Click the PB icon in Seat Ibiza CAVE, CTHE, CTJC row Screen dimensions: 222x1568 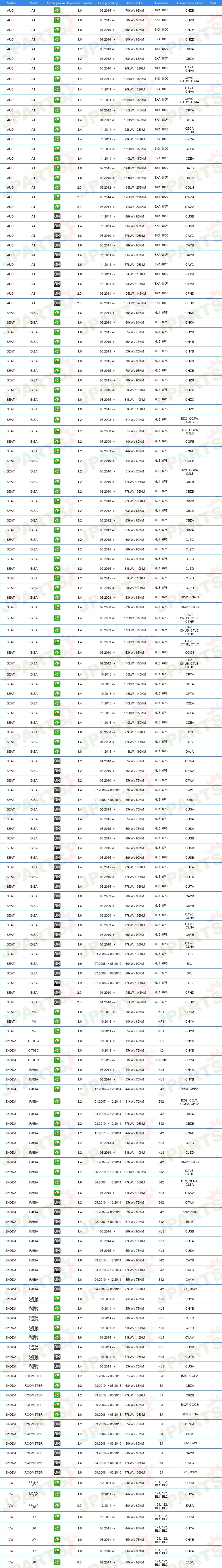click(x=57, y=642)
